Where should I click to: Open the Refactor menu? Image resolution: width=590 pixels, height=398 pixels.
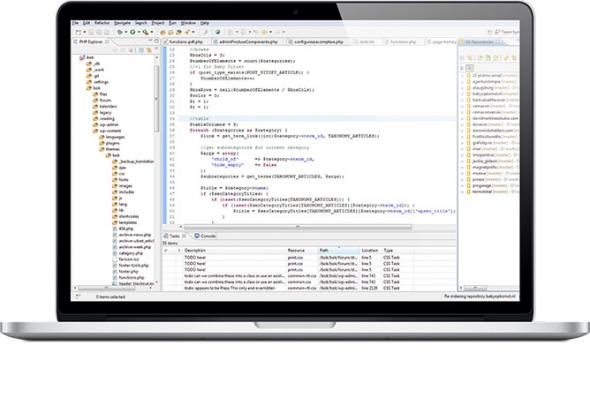(102, 23)
